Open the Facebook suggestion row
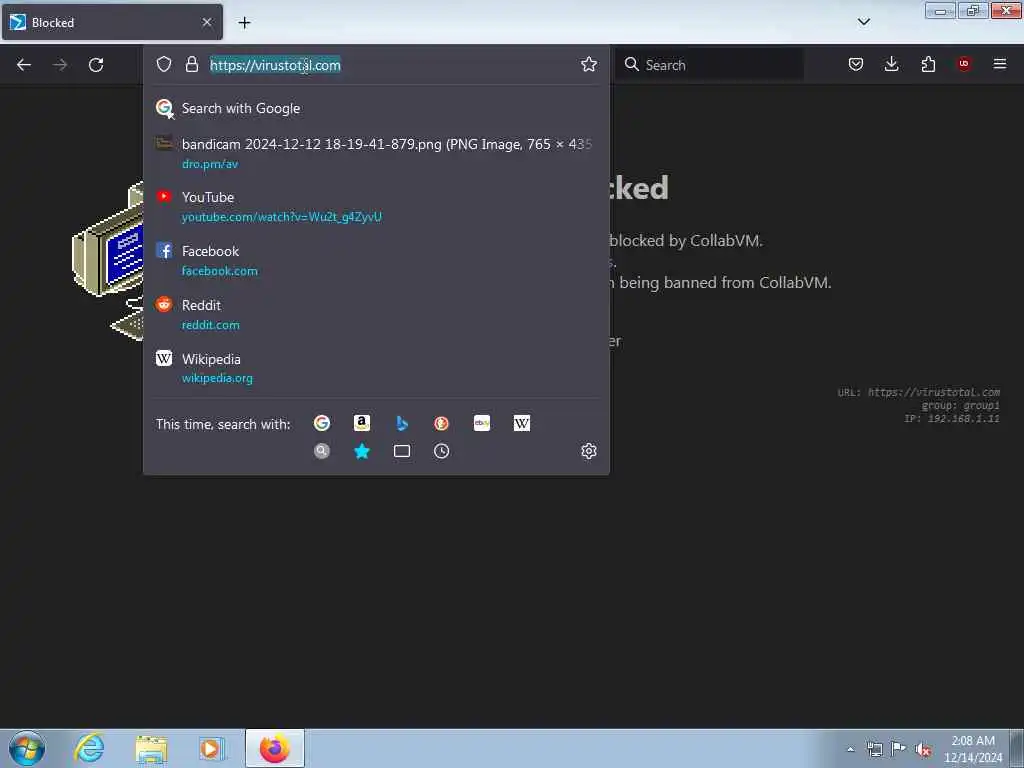The height and width of the screenshot is (768, 1024). [x=376, y=261]
